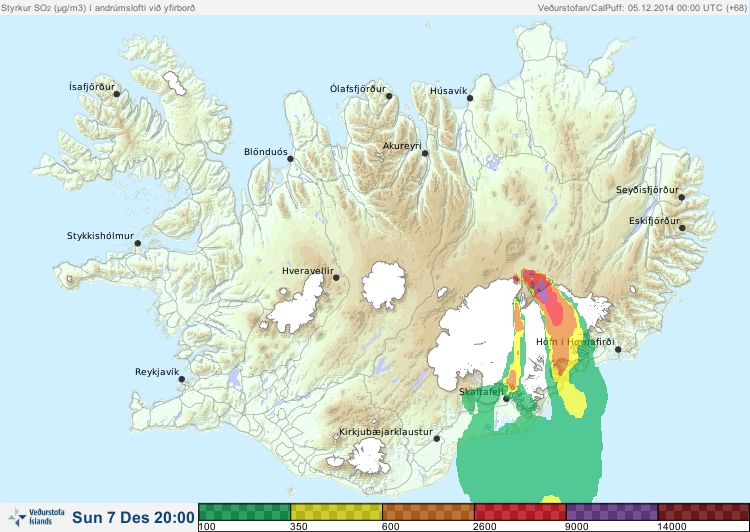The width and height of the screenshot is (750, 532).
Task: Click the Skaftafell location dot
Action: 506,399
